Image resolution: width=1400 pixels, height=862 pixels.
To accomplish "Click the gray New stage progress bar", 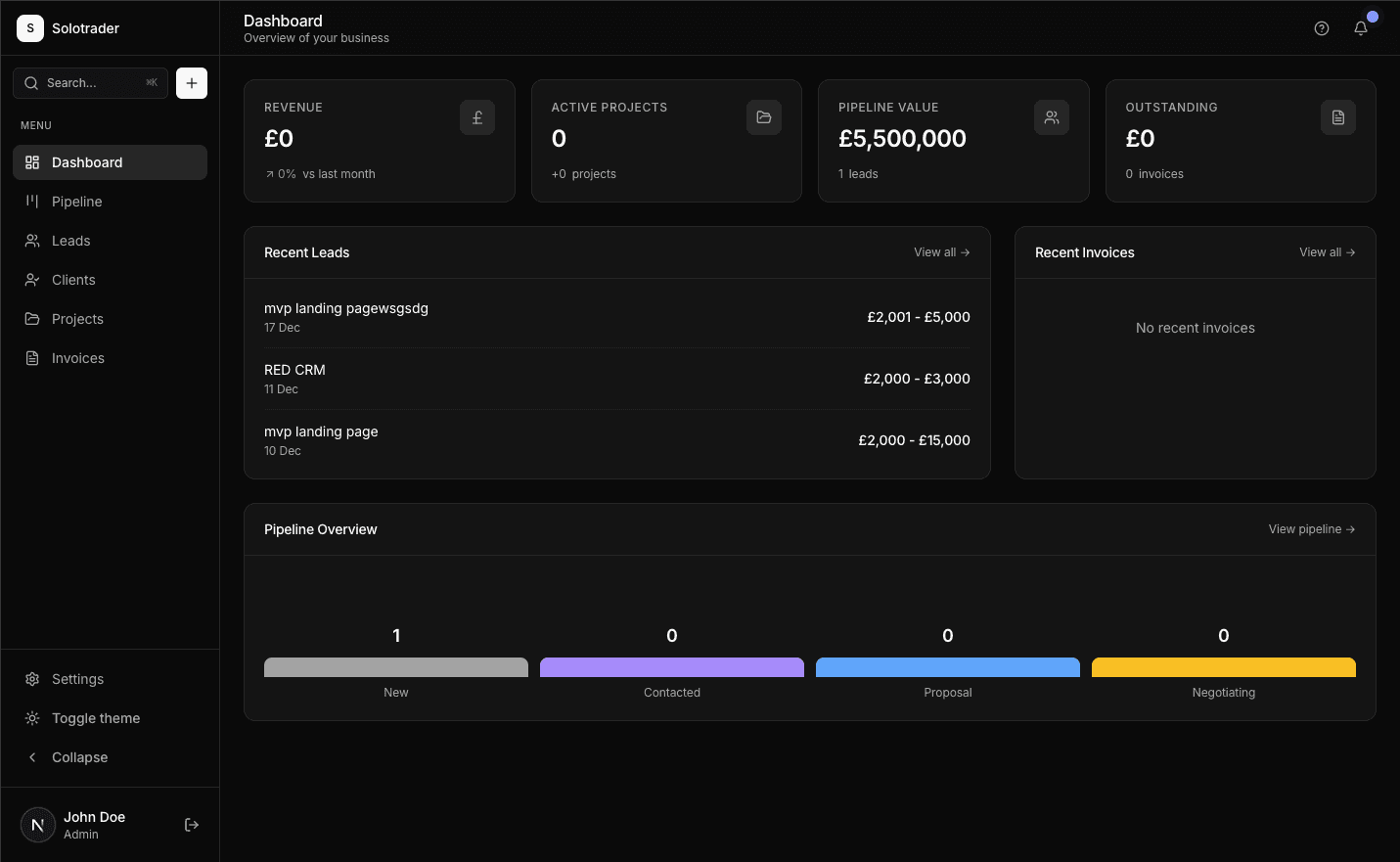I will (x=395, y=666).
